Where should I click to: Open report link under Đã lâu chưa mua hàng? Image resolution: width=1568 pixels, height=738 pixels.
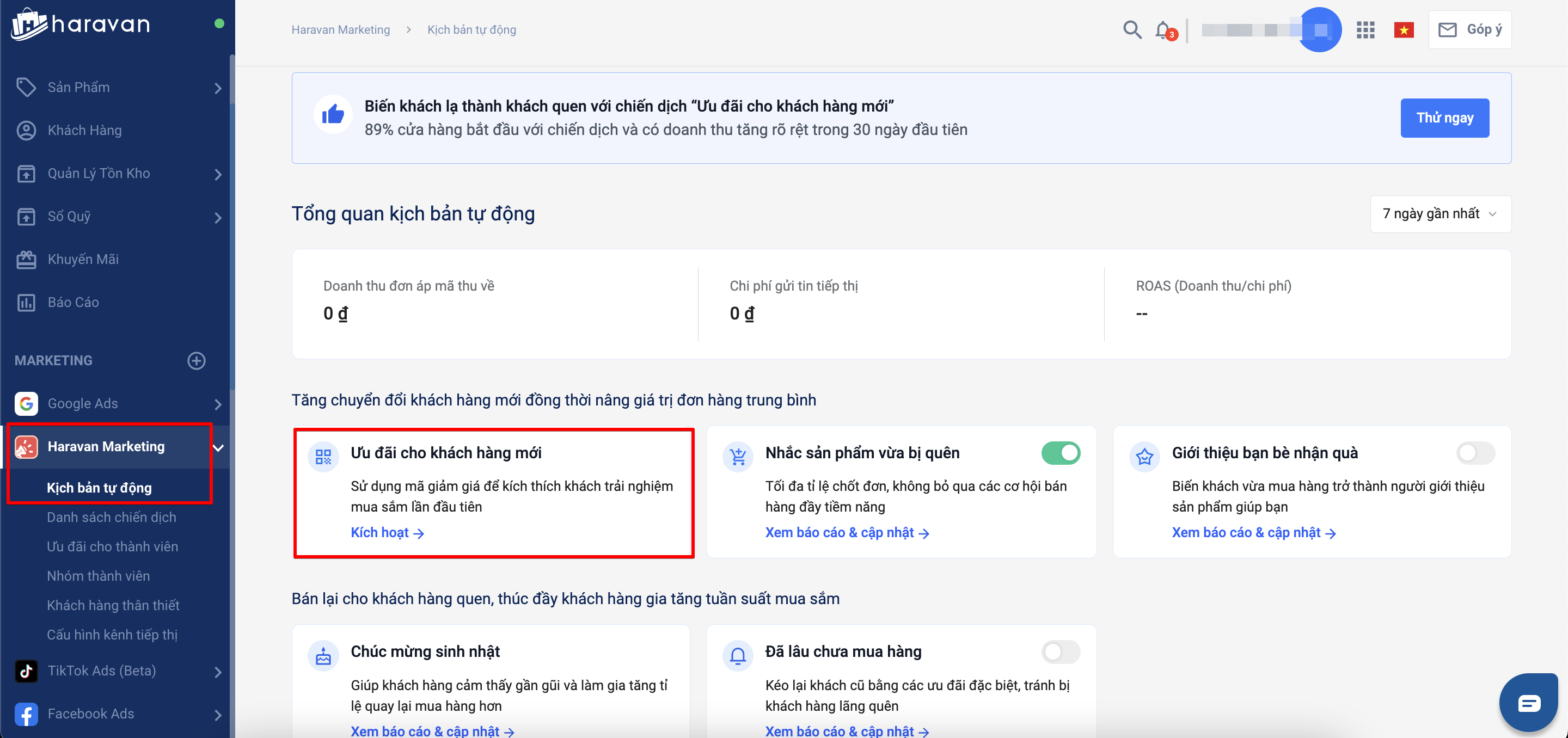pos(847,731)
